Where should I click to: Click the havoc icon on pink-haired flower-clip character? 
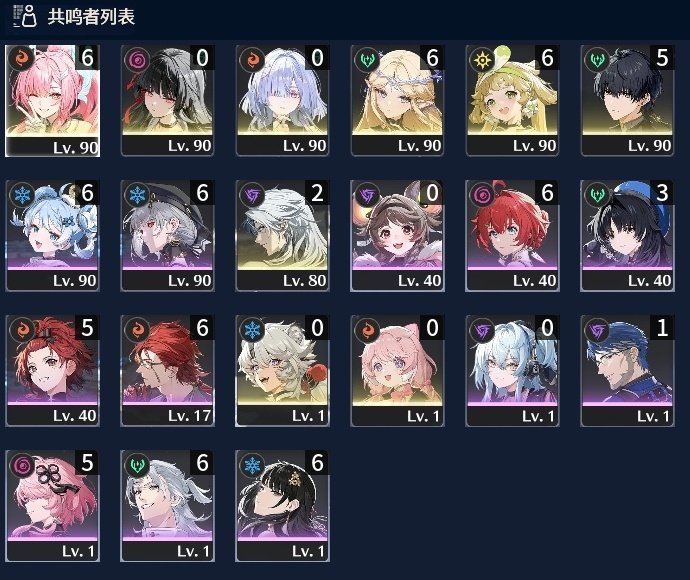22,465
